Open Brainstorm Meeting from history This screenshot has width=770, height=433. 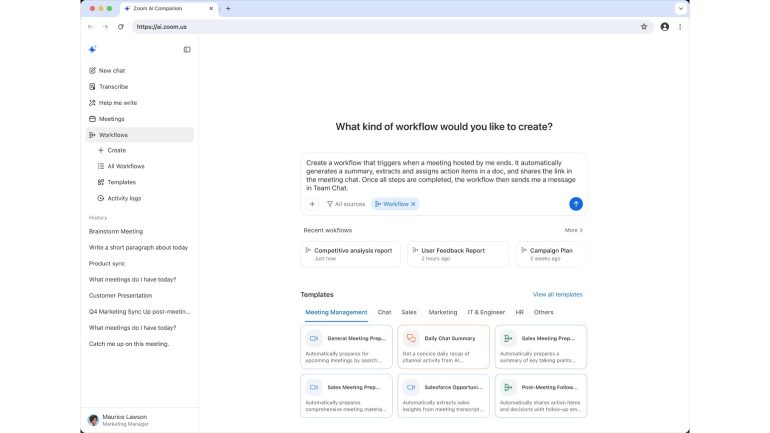[116, 231]
